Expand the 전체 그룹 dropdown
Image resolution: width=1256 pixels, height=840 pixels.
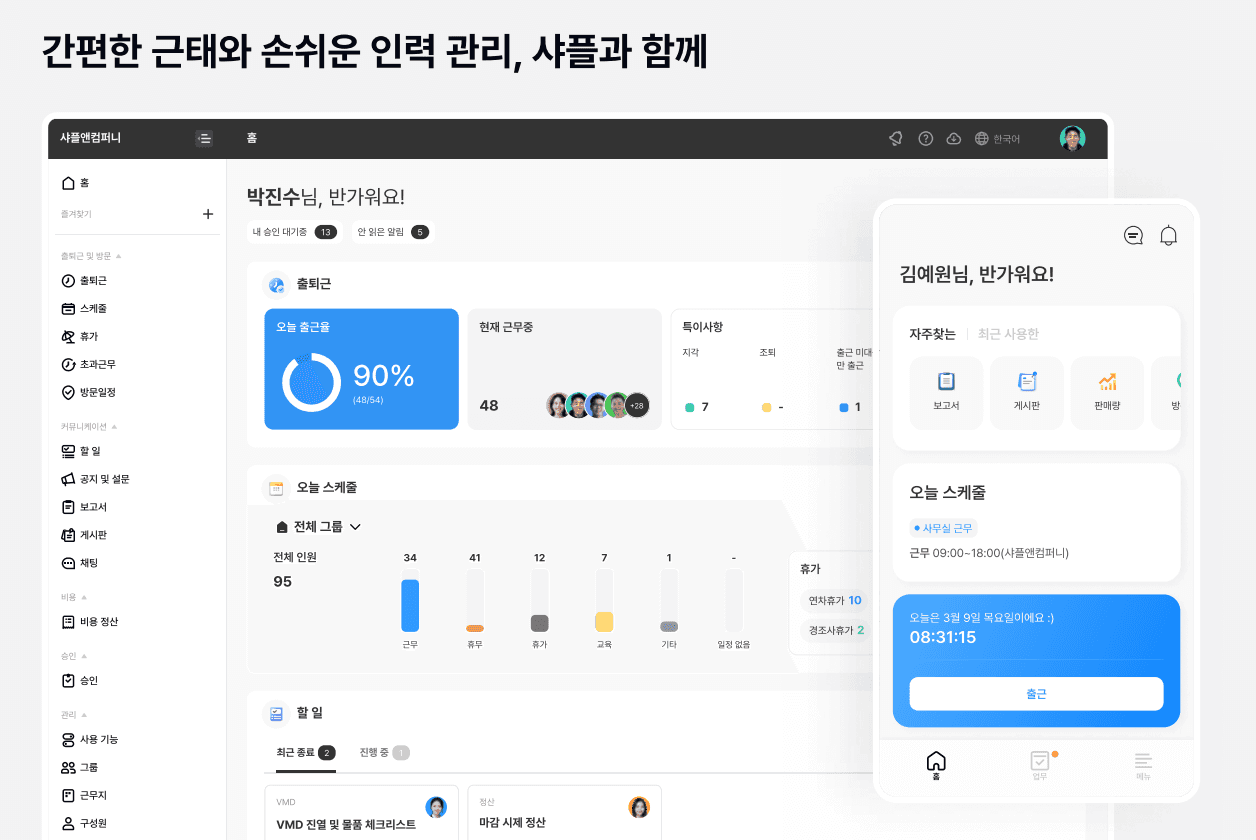click(318, 527)
